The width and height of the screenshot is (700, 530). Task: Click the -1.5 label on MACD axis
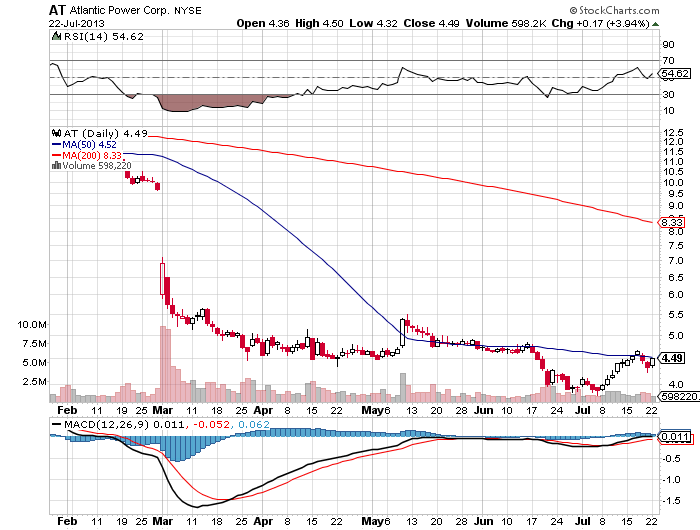[x=673, y=501]
